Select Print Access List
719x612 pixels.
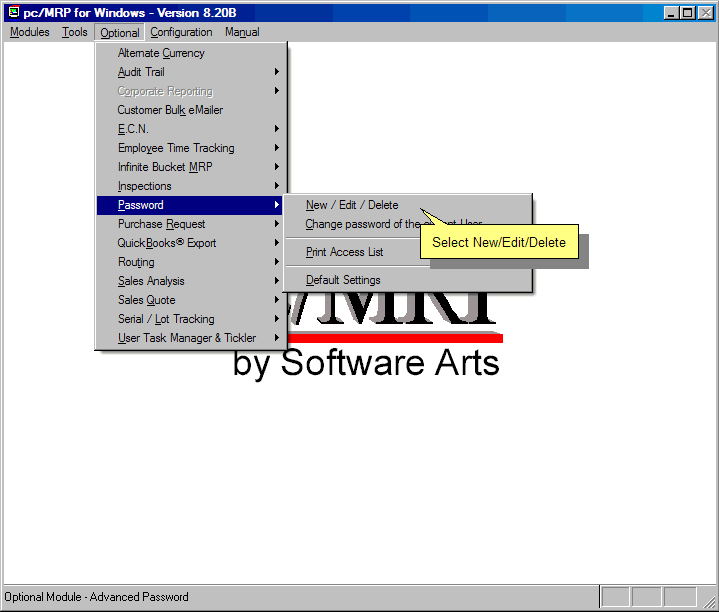point(344,252)
